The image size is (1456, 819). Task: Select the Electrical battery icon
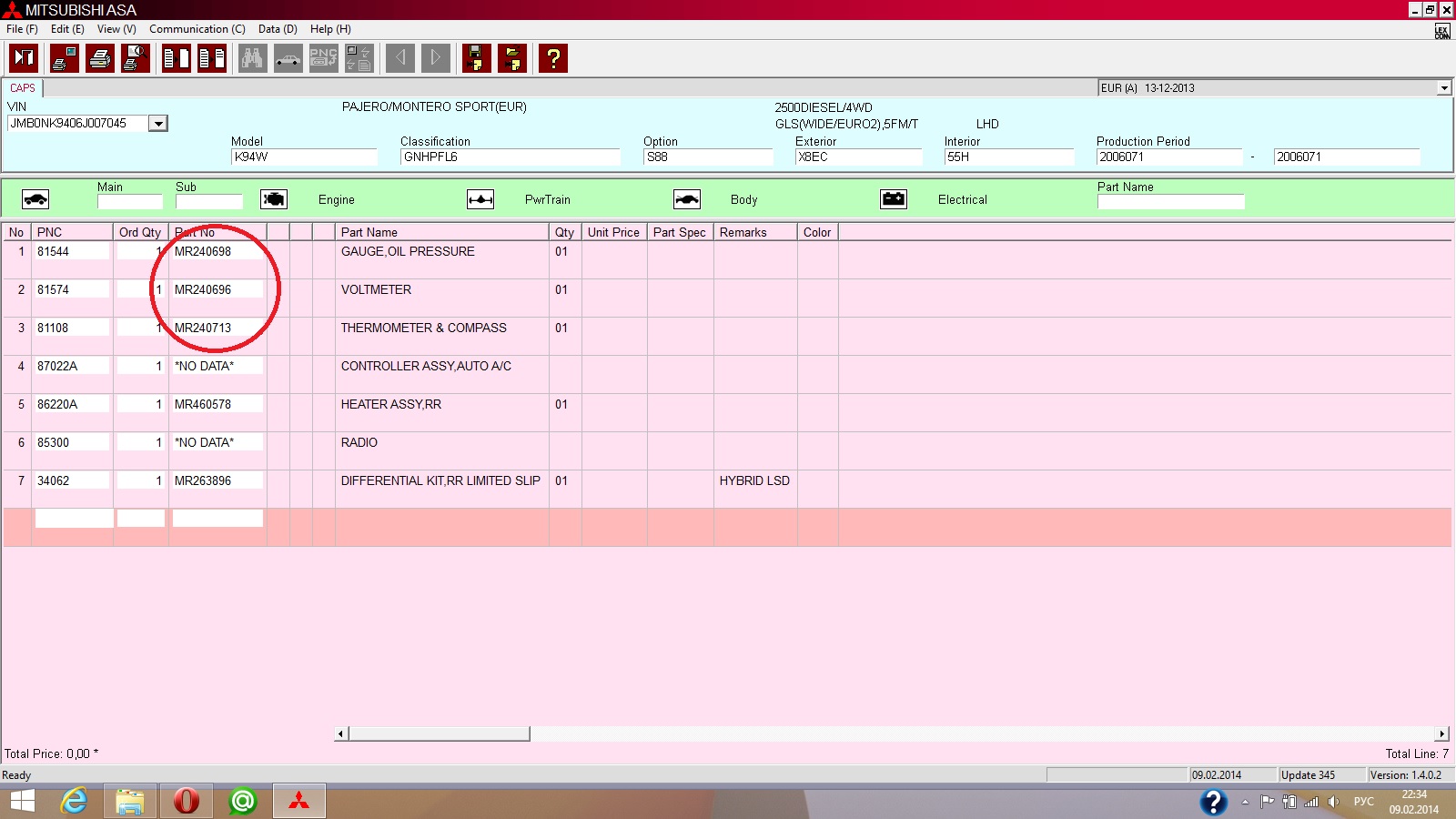(894, 199)
